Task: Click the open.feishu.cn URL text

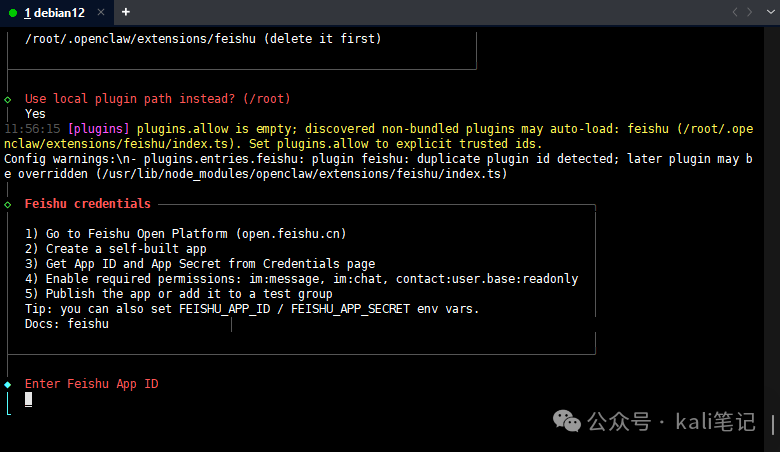Action: 293,233
